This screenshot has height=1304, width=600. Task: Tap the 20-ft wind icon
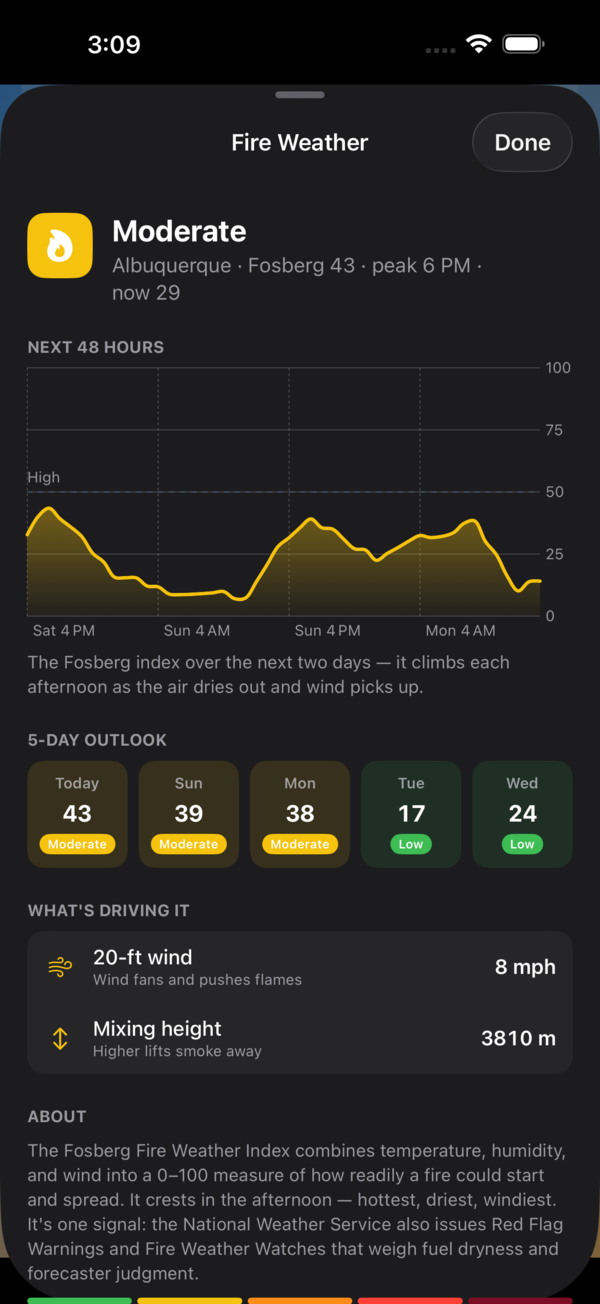pos(60,967)
